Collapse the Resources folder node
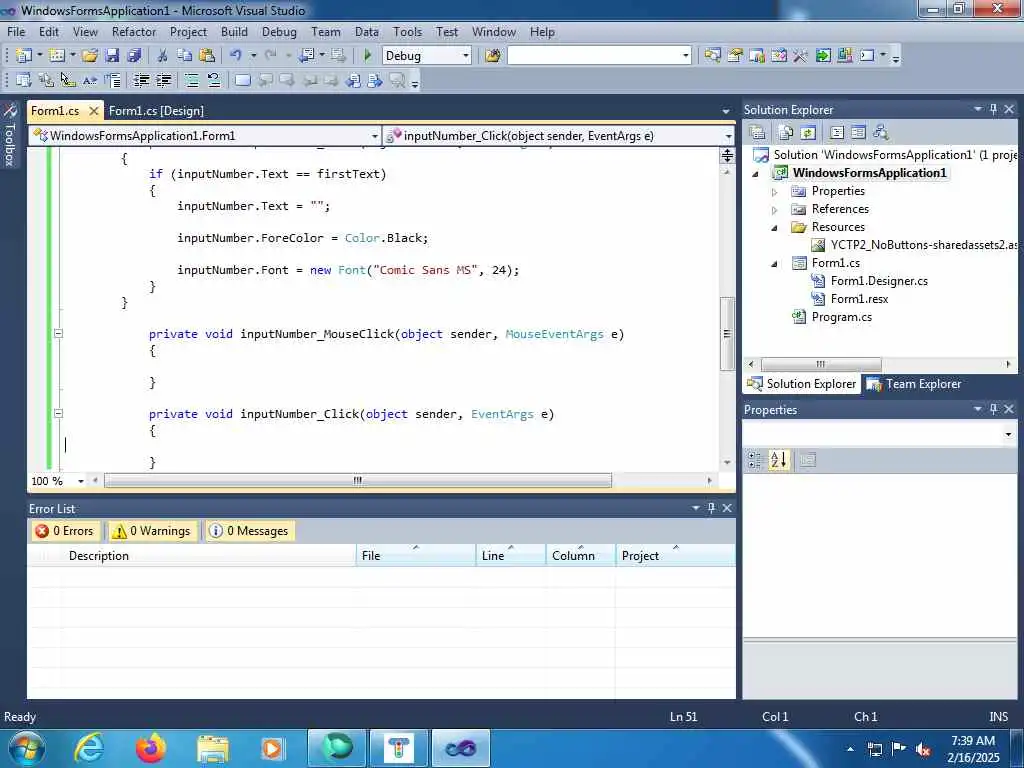This screenshot has height=768, width=1024. (775, 228)
